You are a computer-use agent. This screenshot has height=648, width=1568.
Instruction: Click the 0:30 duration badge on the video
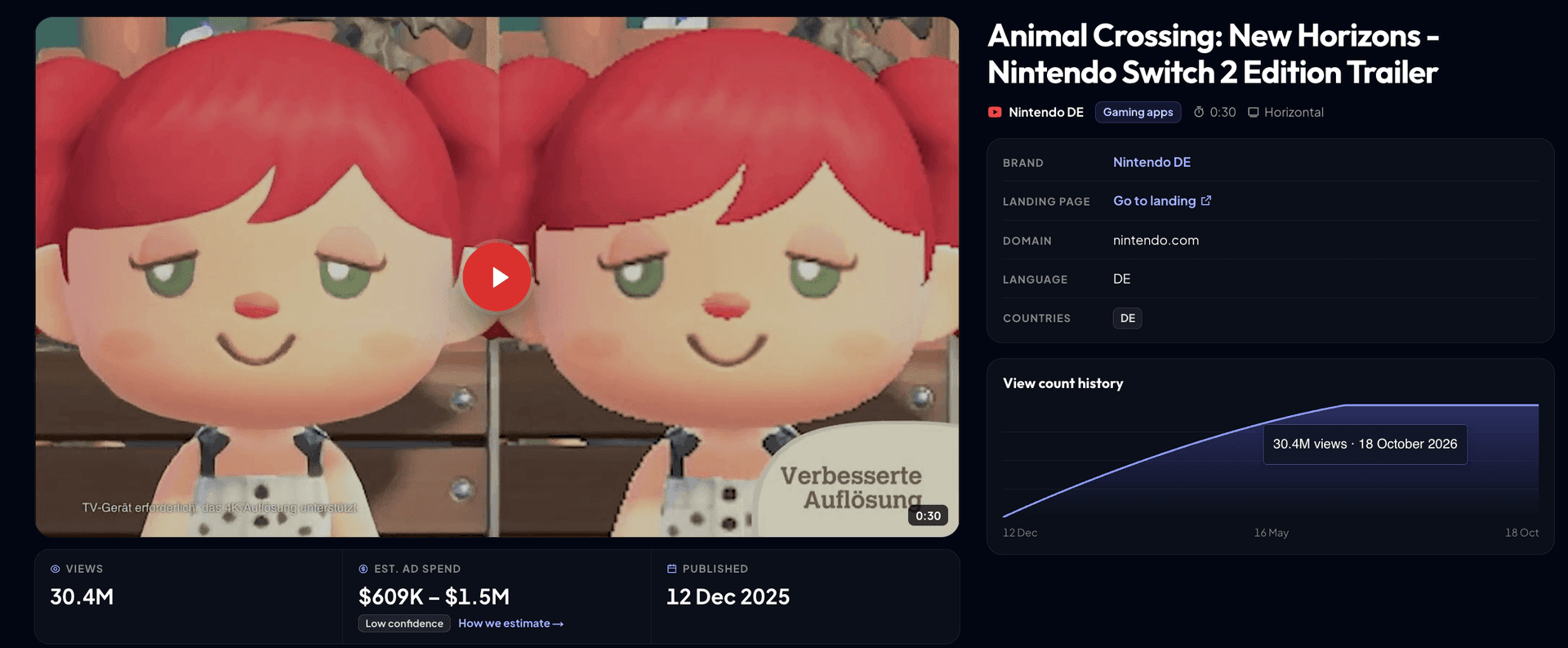pyautogui.click(x=928, y=516)
